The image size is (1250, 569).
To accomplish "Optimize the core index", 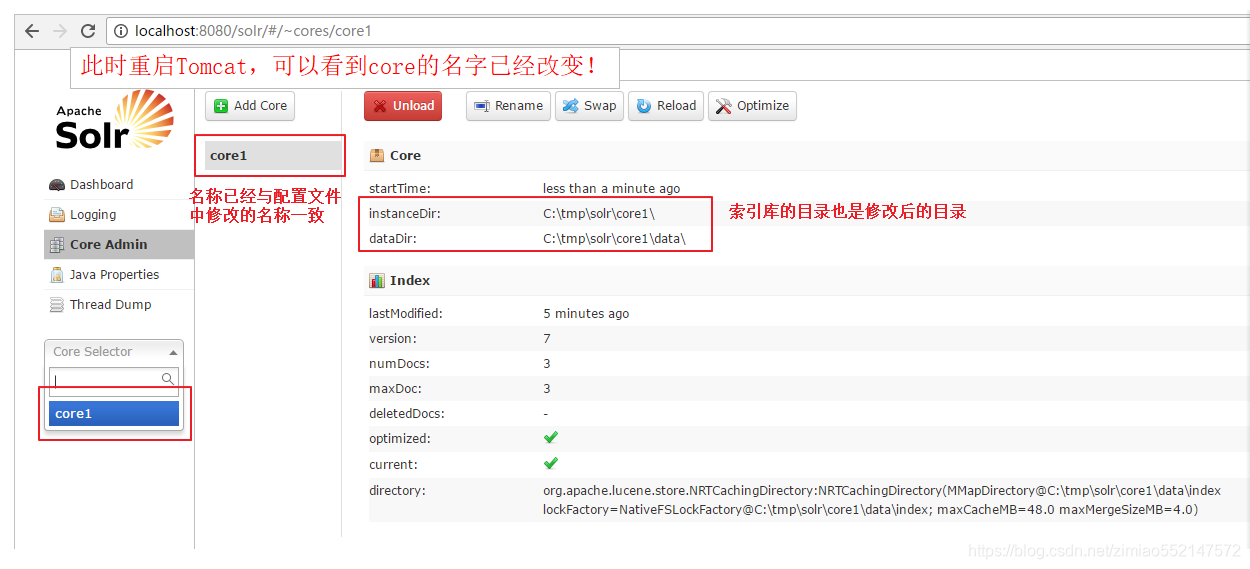I will click(x=752, y=106).
